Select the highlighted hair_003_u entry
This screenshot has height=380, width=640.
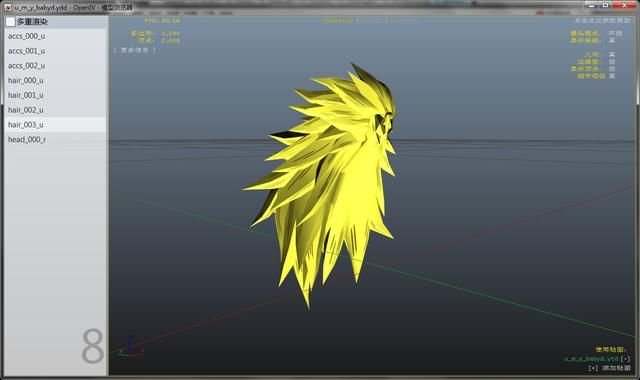[55, 124]
